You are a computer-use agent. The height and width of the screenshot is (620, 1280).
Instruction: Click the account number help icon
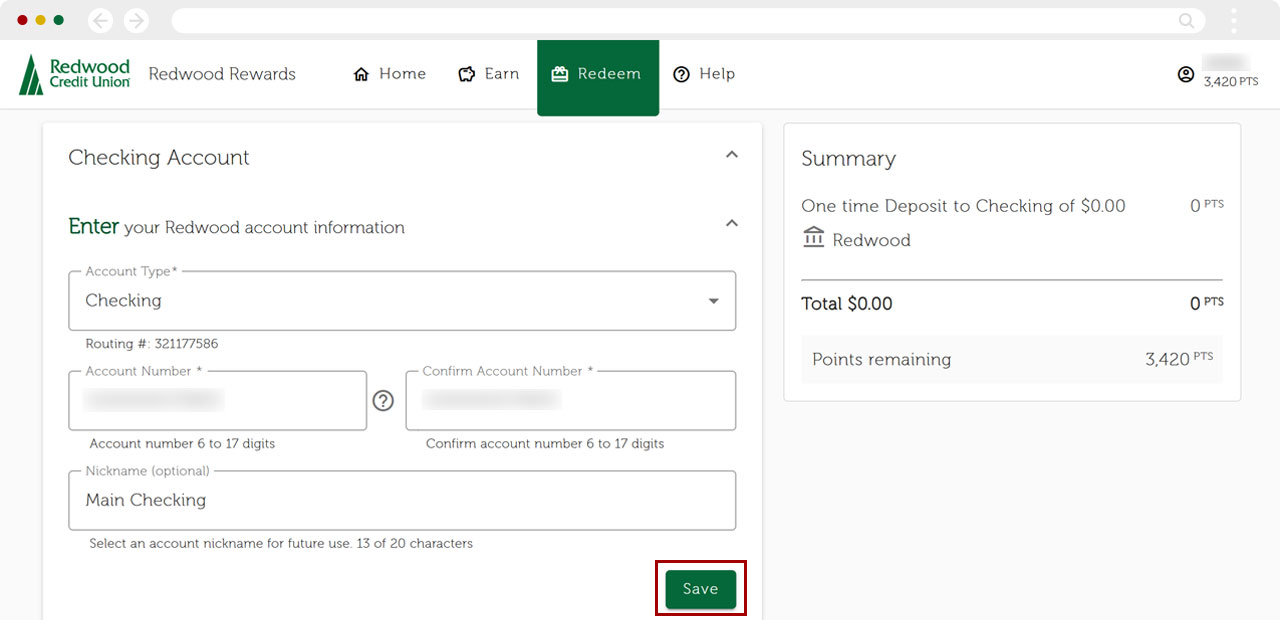(383, 401)
